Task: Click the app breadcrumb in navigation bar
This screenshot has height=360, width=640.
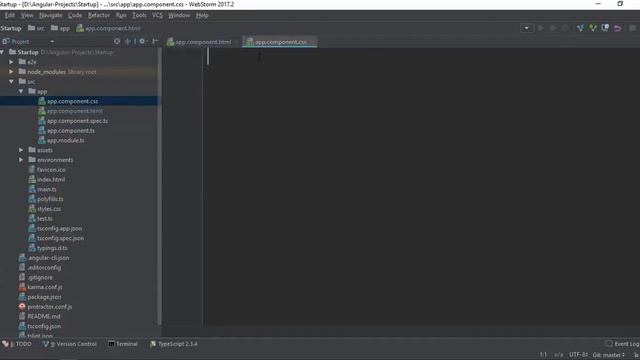Action: [x=60, y=28]
